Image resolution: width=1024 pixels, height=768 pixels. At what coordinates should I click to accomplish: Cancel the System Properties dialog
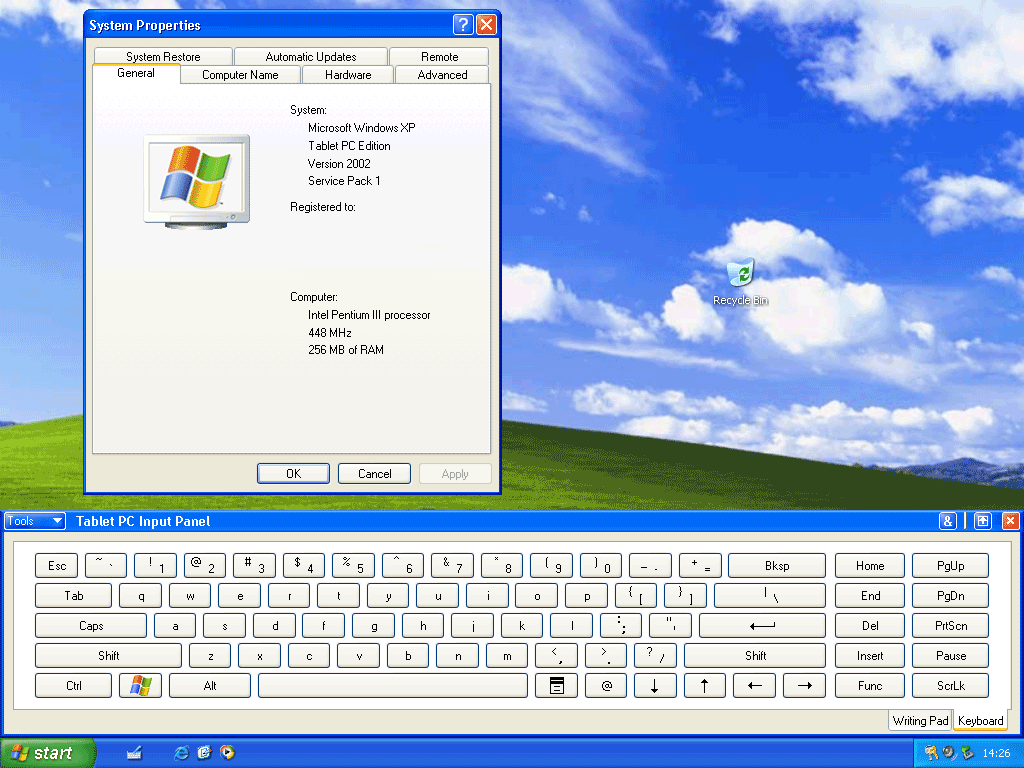pos(375,474)
